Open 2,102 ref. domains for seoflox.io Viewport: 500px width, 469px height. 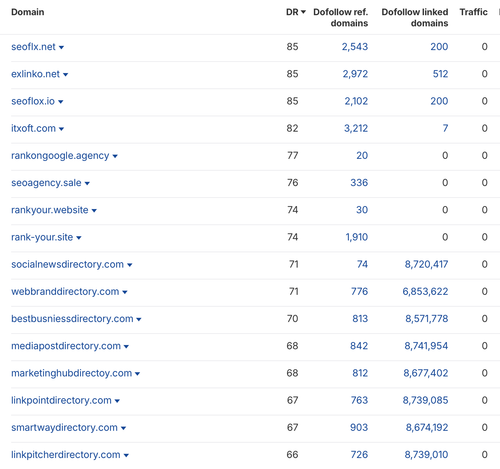pos(356,101)
